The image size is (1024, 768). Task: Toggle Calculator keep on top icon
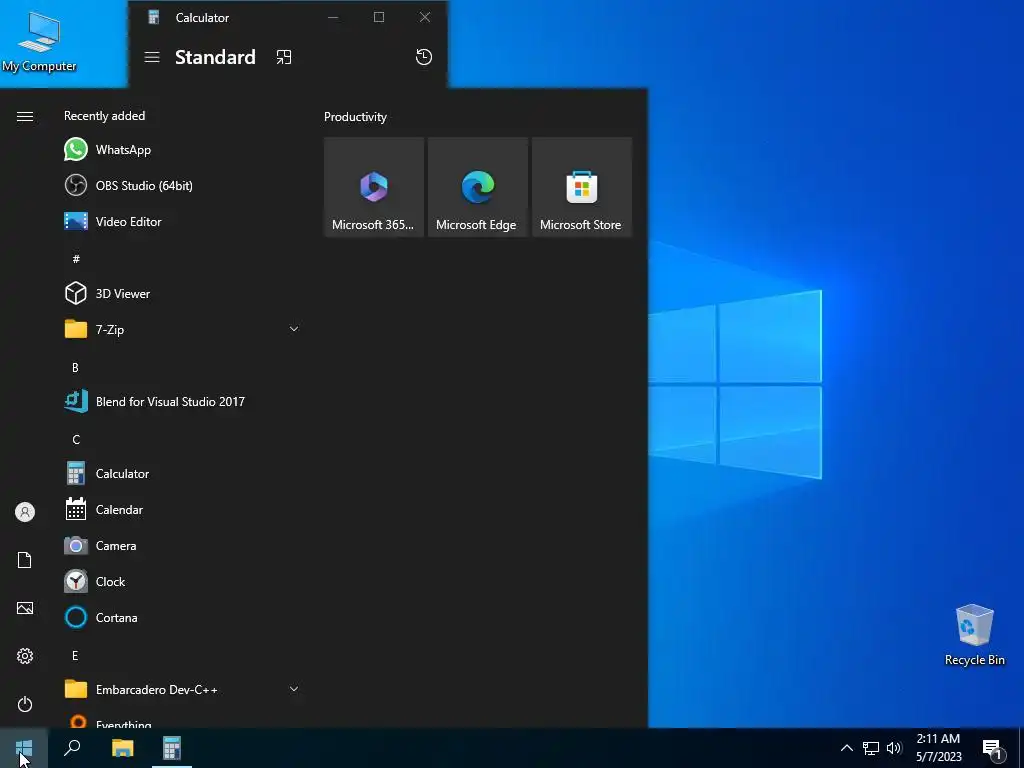coord(284,57)
